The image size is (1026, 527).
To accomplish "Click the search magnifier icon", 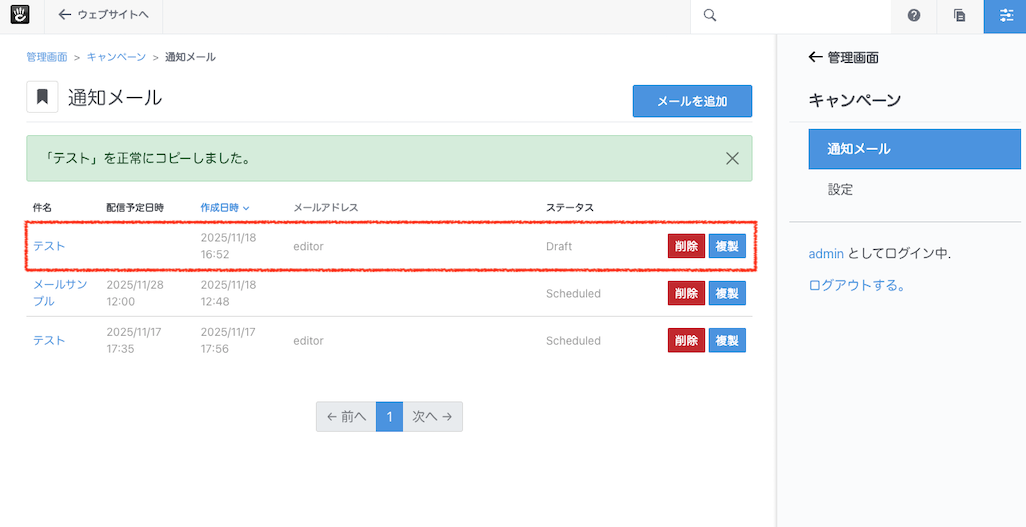I will tap(710, 16).
